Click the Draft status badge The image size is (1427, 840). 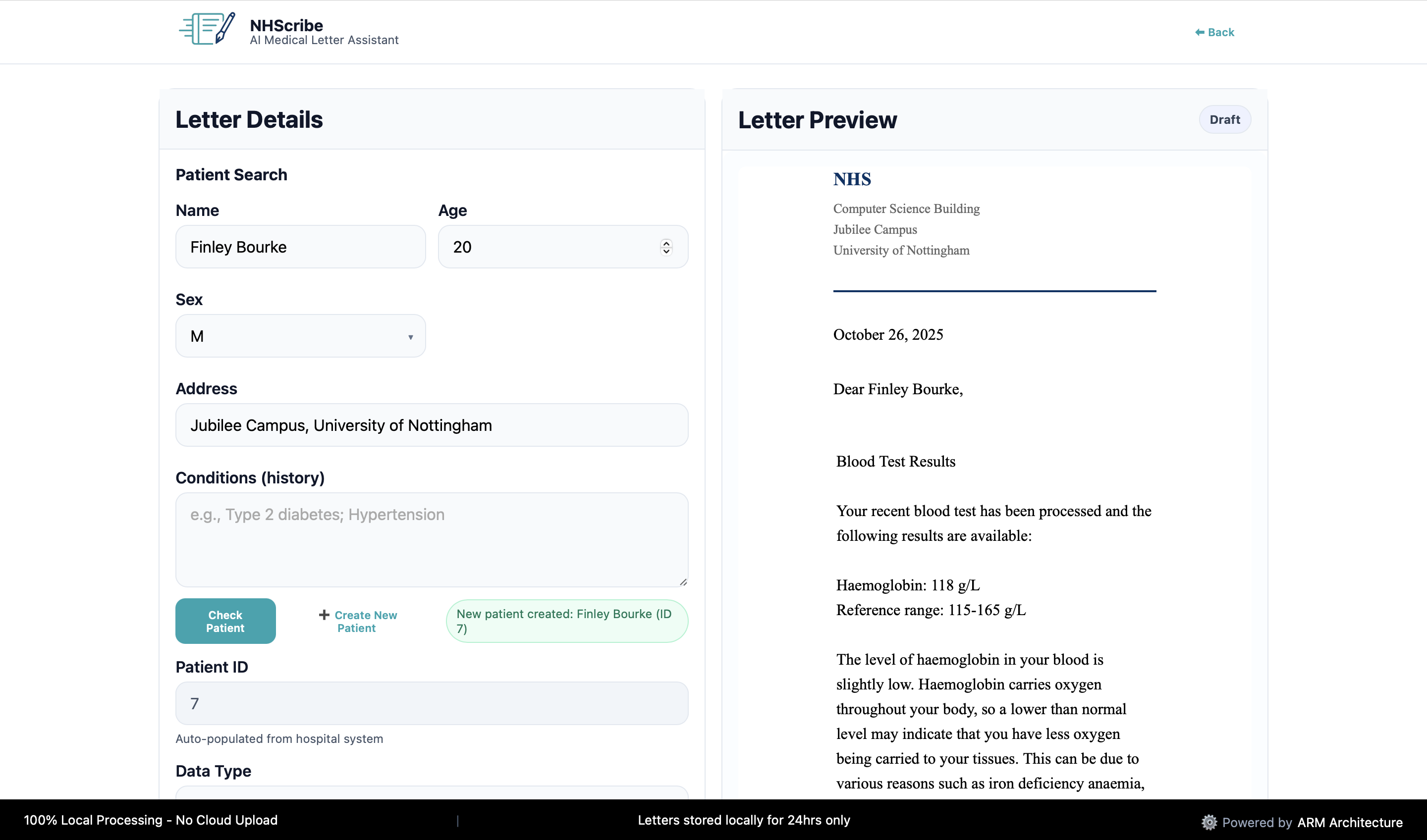(x=1224, y=119)
